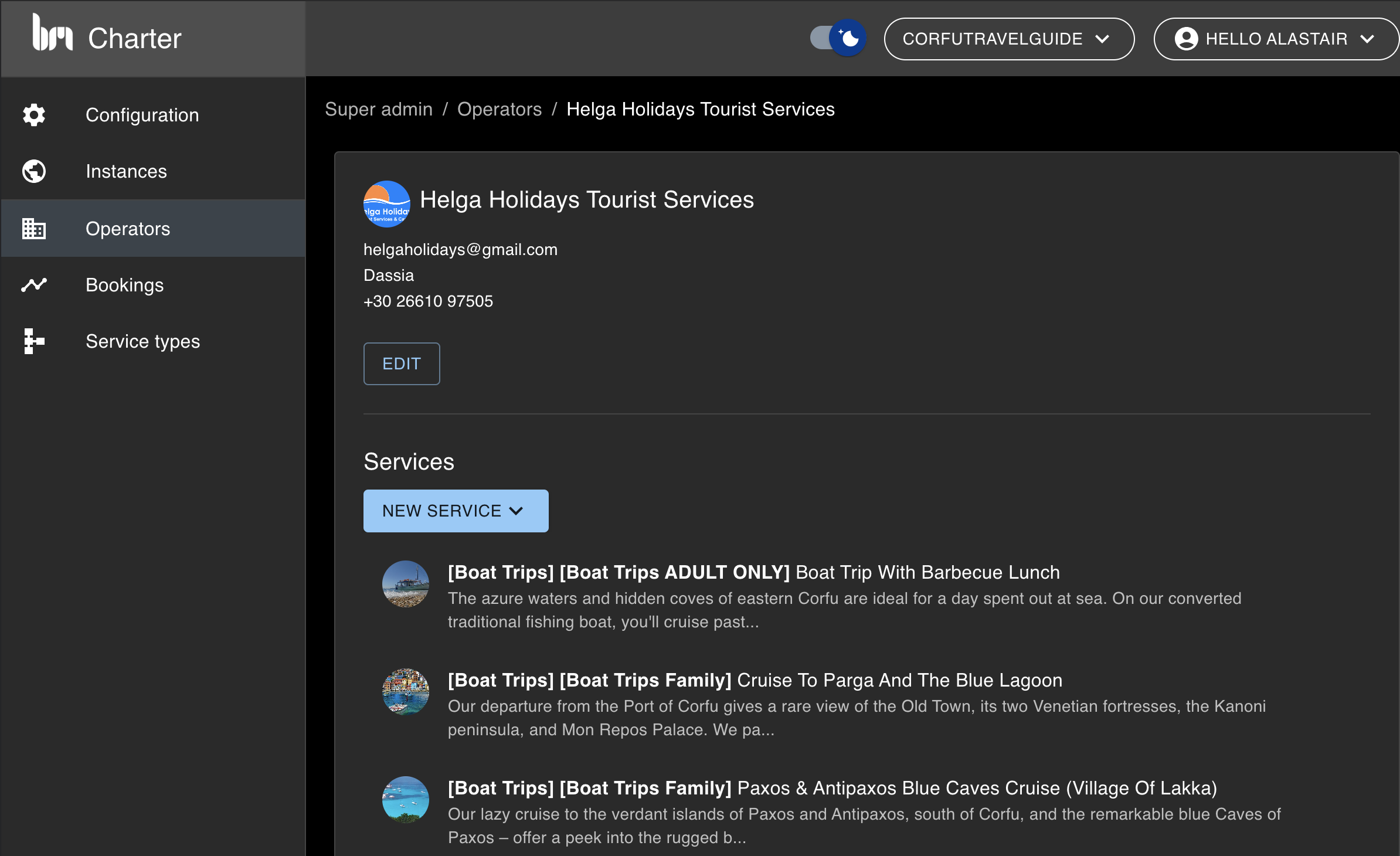Click the Operators building icon
This screenshot has width=1400, height=856.
coord(34,229)
